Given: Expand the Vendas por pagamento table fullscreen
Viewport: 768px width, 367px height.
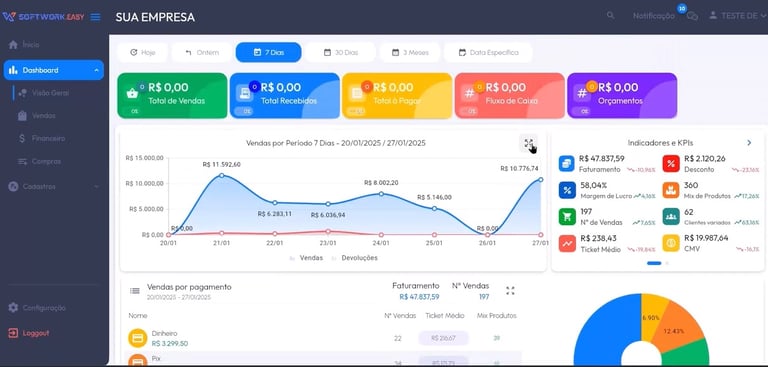Looking at the screenshot, I should pyautogui.click(x=510, y=291).
